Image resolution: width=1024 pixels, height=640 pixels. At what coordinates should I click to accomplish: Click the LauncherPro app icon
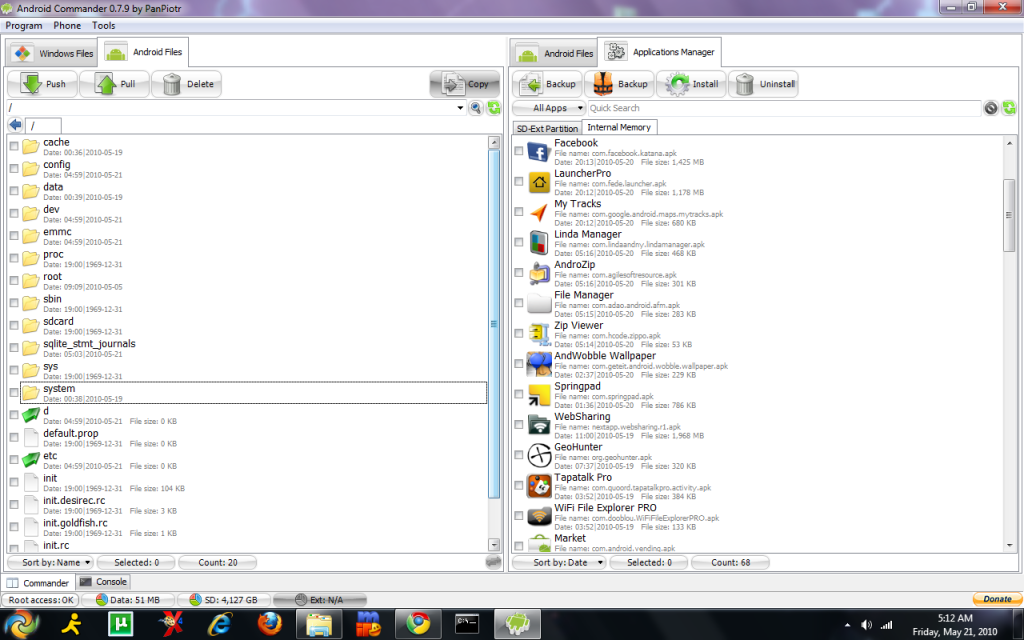539,182
